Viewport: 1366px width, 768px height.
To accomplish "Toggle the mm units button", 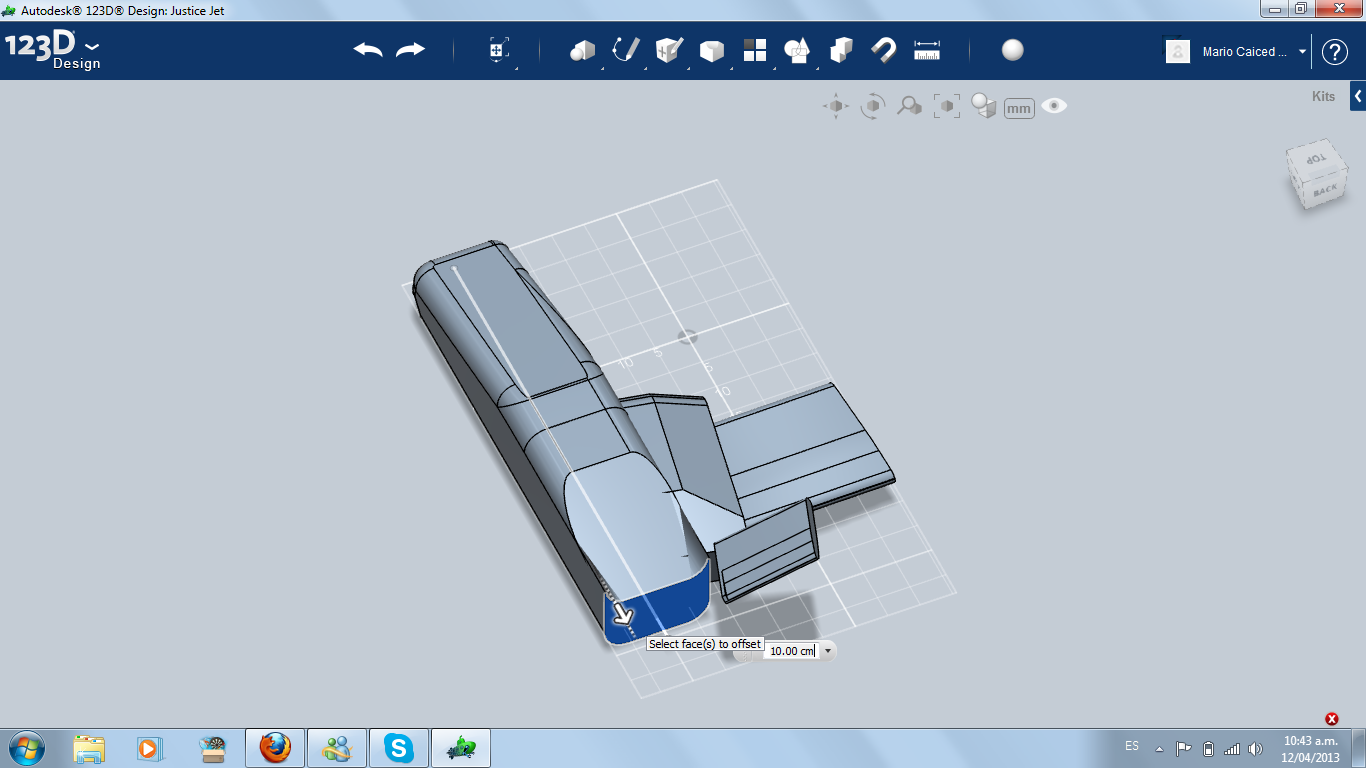I will pyautogui.click(x=1019, y=108).
